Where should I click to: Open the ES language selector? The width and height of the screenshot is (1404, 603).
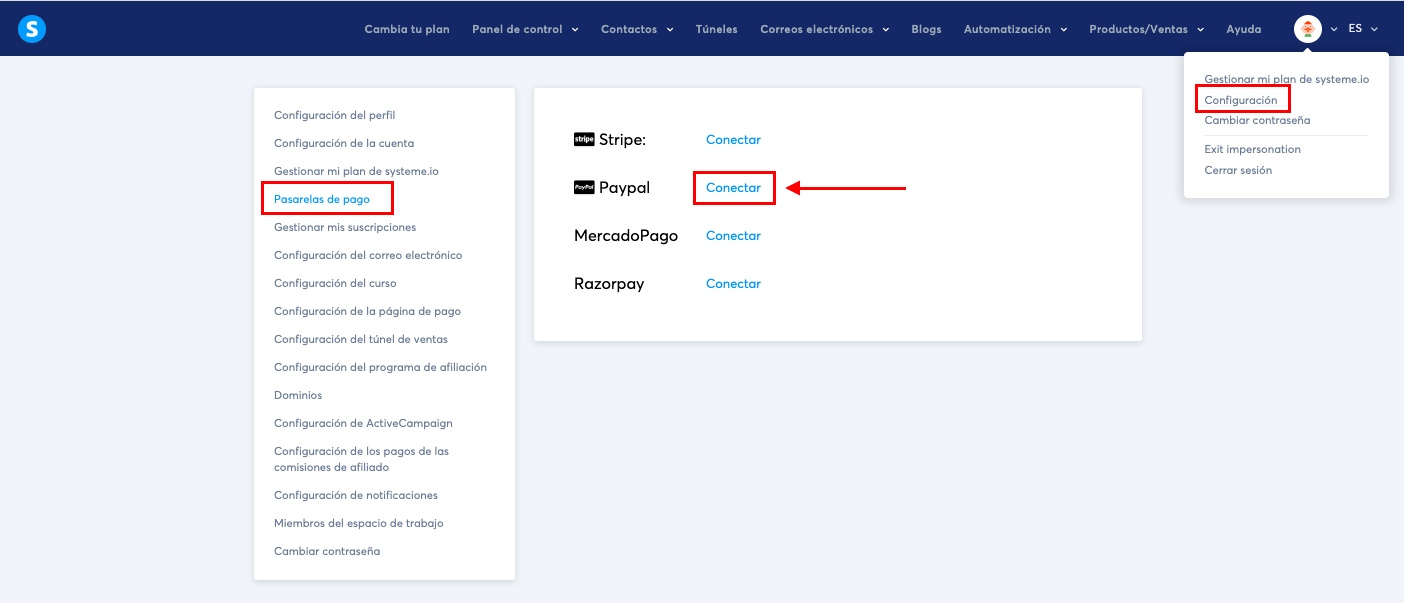(x=1363, y=29)
